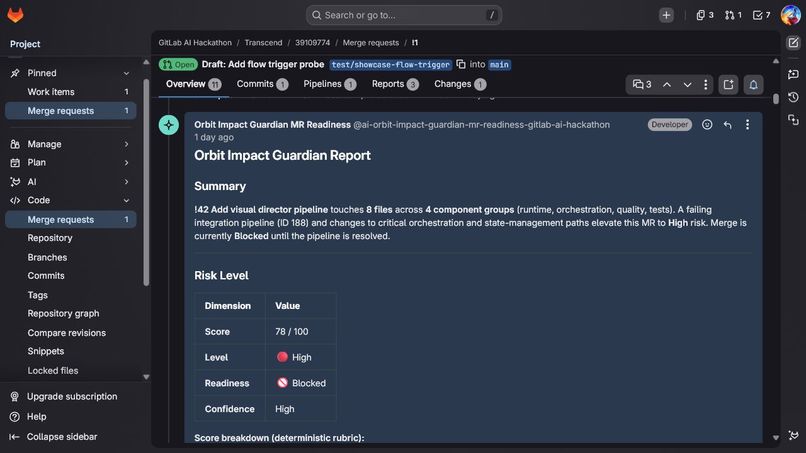Viewport: 806px width, 453px height.
Task: Open the 3 threads counter button
Action: tap(642, 84)
